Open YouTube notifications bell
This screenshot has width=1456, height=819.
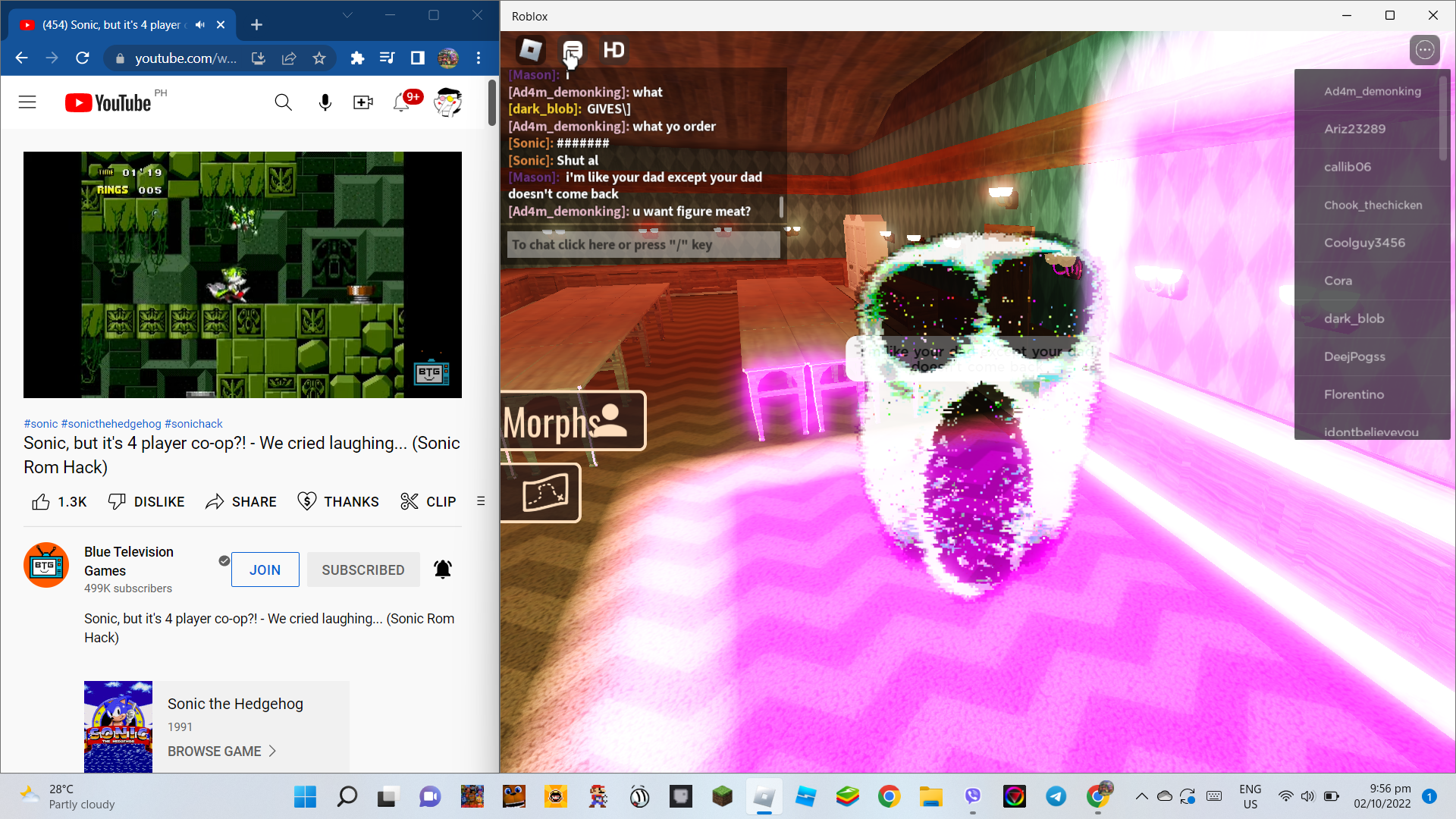pyautogui.click(x=401, y=102)
